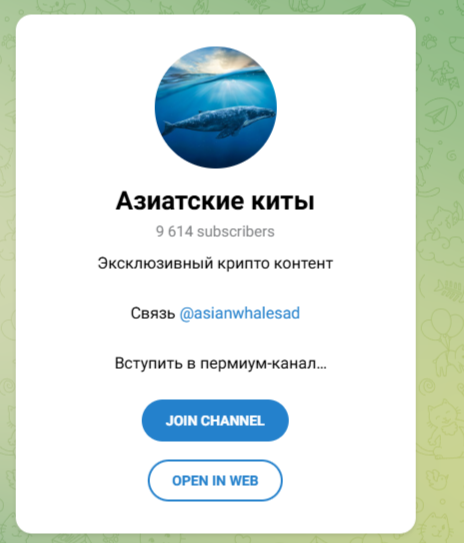Click the truncated Вступить в пермиум-канал… text
Screen dimensions: 464x543
click(221, 364)
